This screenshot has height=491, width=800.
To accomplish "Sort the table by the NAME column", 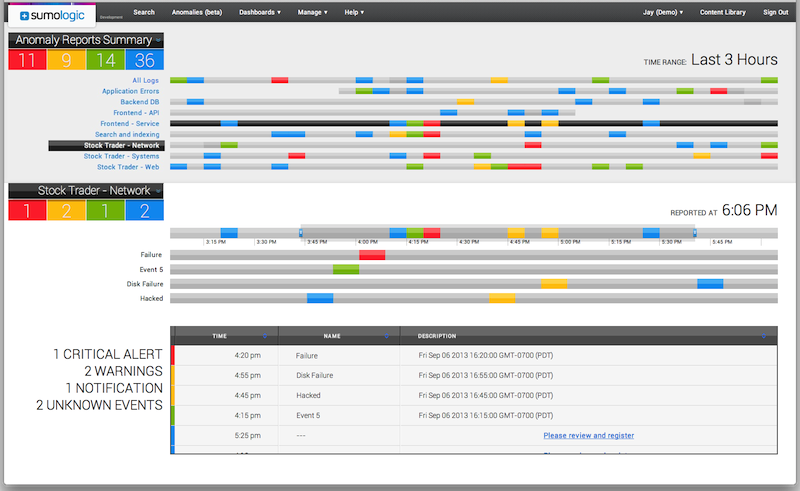I will [332, 336].
